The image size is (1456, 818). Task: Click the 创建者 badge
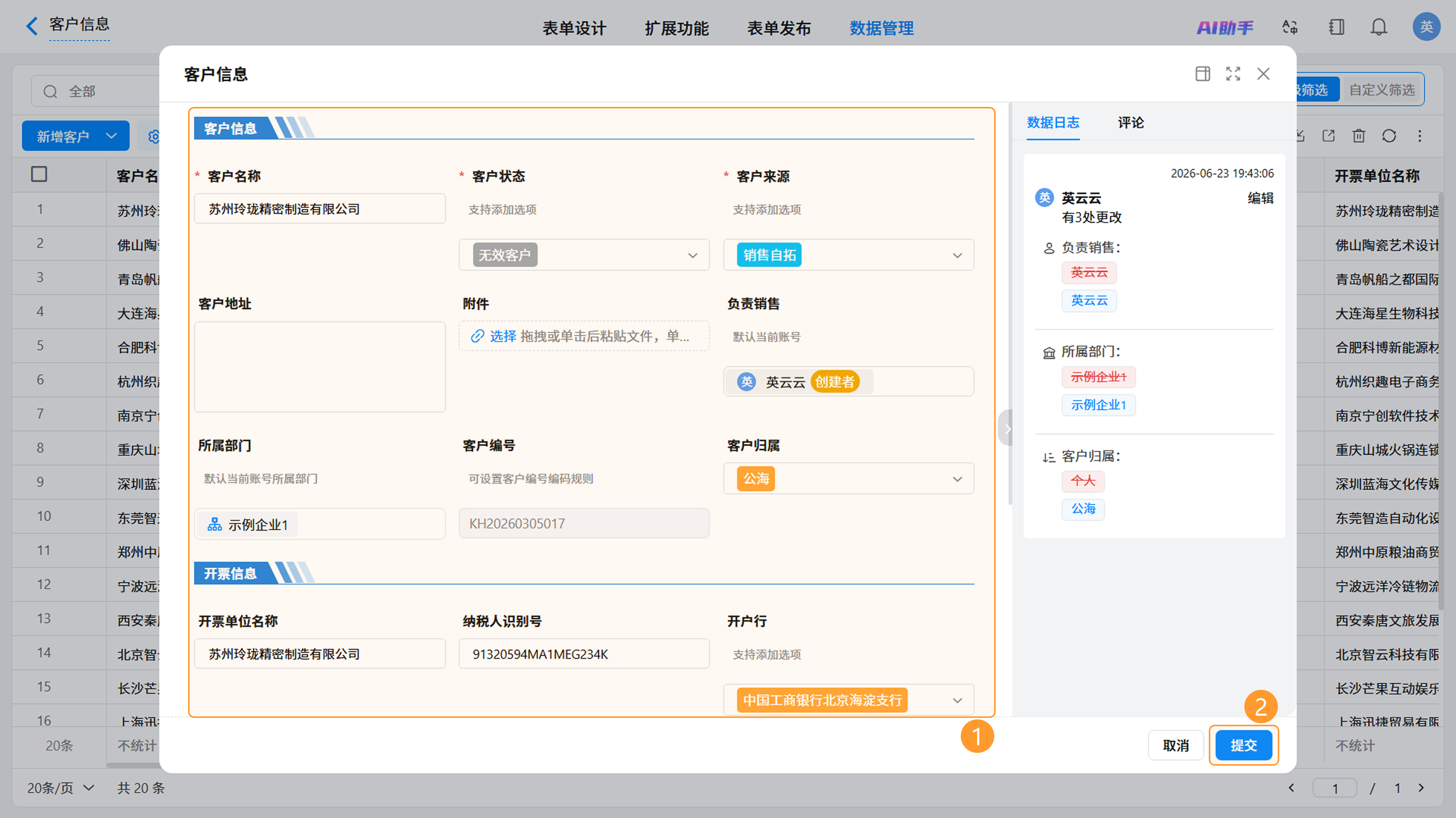[x=835, y=381]
